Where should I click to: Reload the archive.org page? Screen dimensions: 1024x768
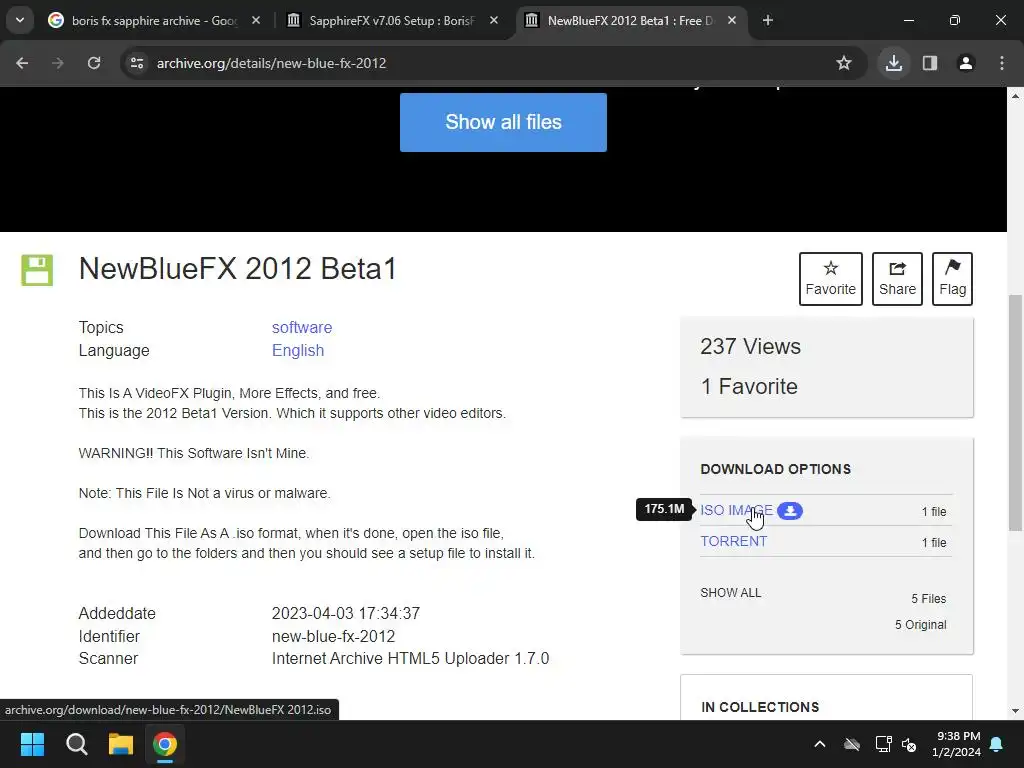[x=94, y=63]
